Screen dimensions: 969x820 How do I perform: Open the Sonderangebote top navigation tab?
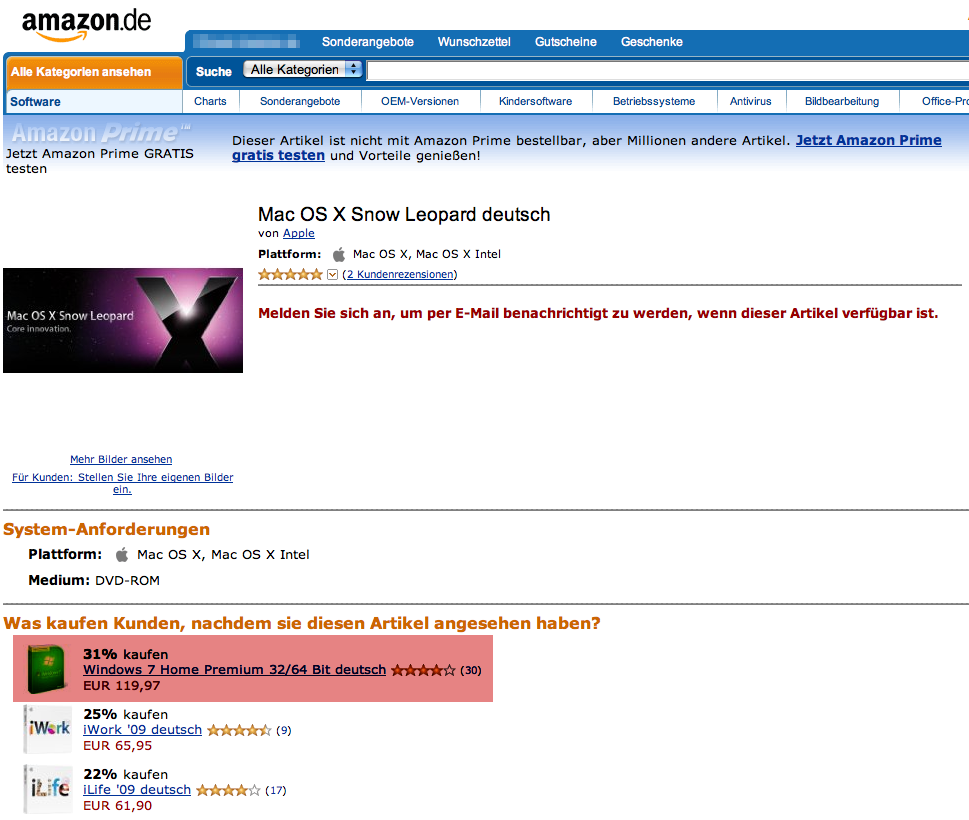coord(368,42)
